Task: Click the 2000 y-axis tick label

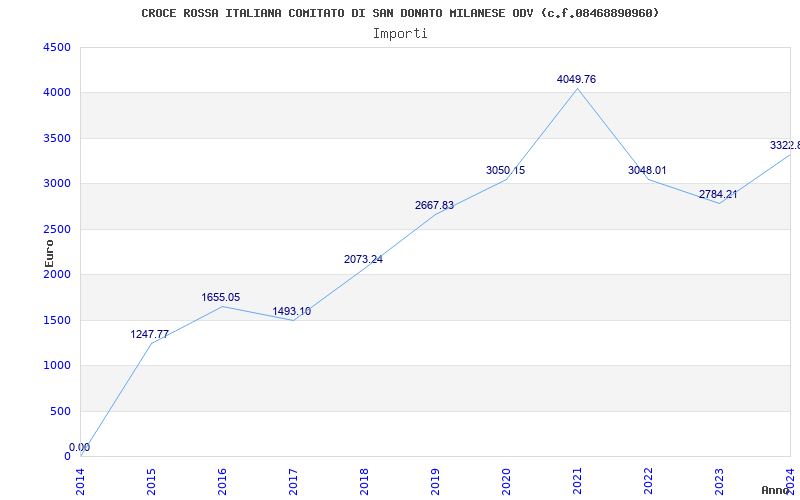Action: coord(57,274)
